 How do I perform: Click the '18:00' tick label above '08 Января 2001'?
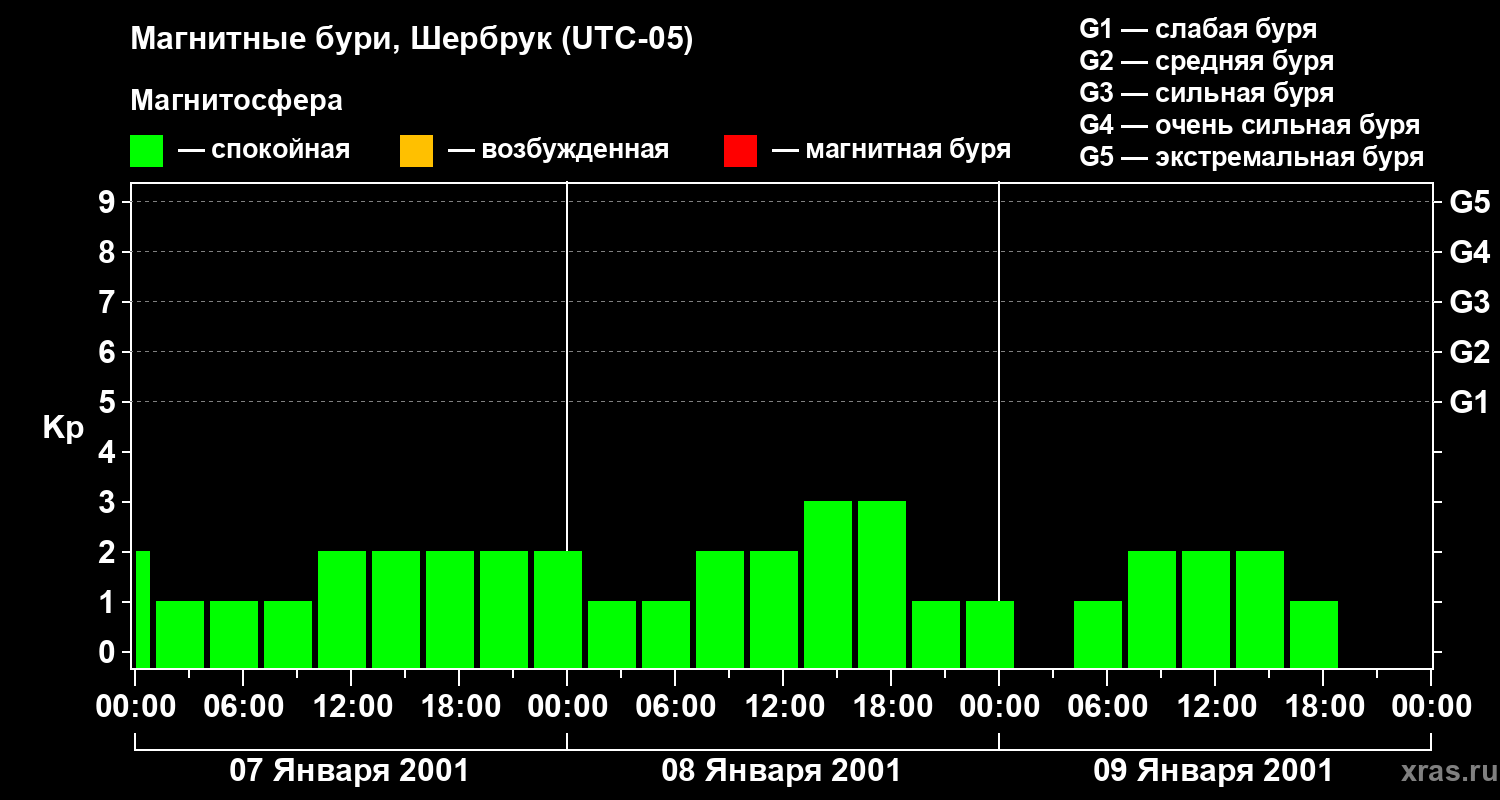pyautogui.click(x=891, y=706)
